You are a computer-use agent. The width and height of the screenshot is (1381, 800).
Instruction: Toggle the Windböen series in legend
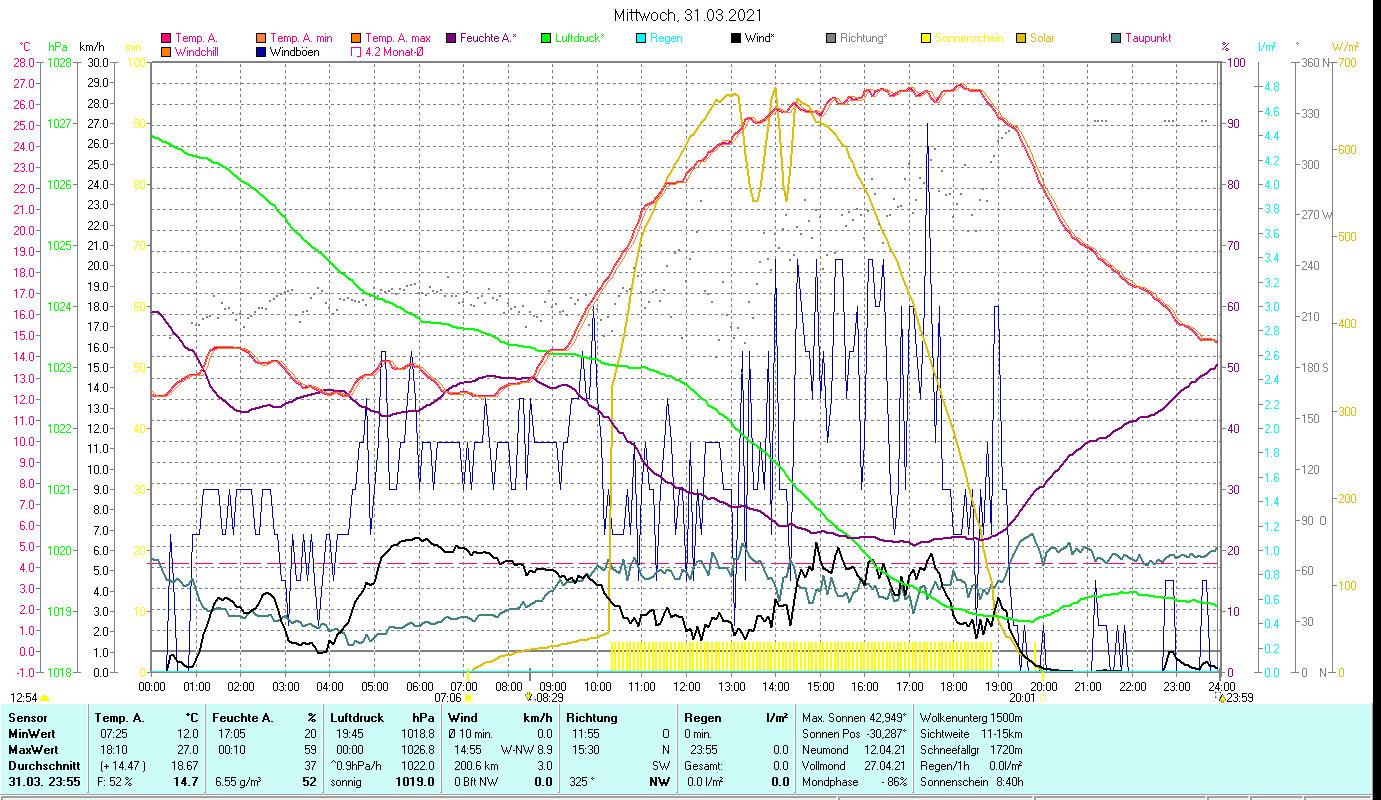(294, 52)
